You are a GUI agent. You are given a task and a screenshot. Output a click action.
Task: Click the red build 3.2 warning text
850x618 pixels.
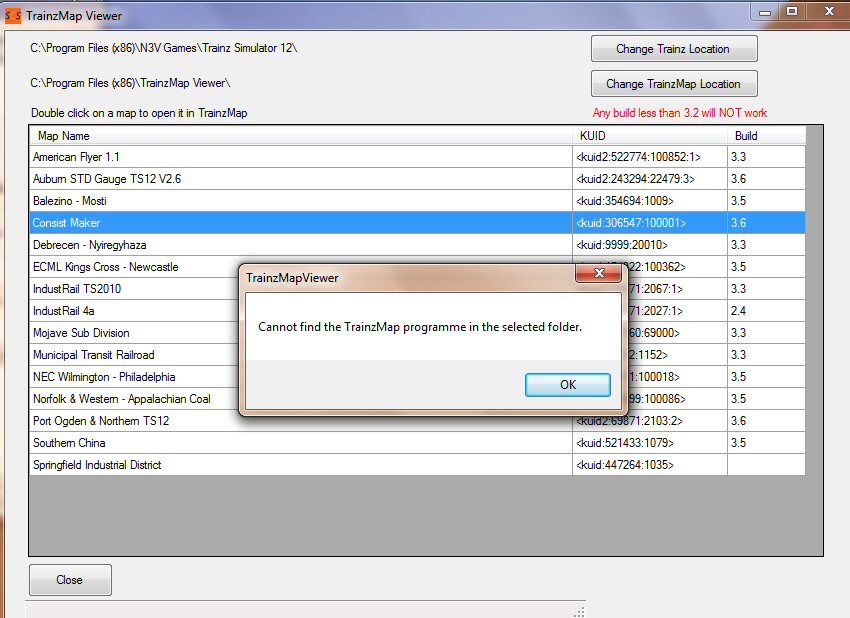pos(680,113)
